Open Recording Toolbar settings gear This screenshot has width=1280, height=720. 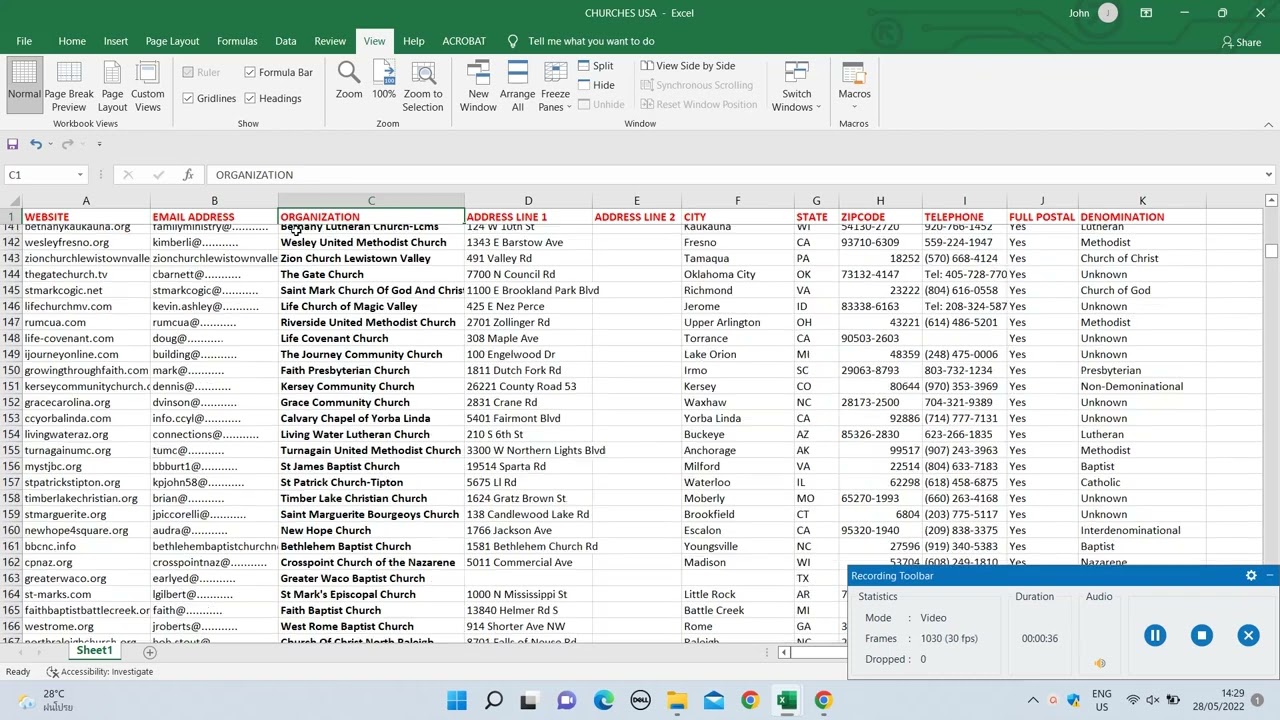(x=1251, y=576)
